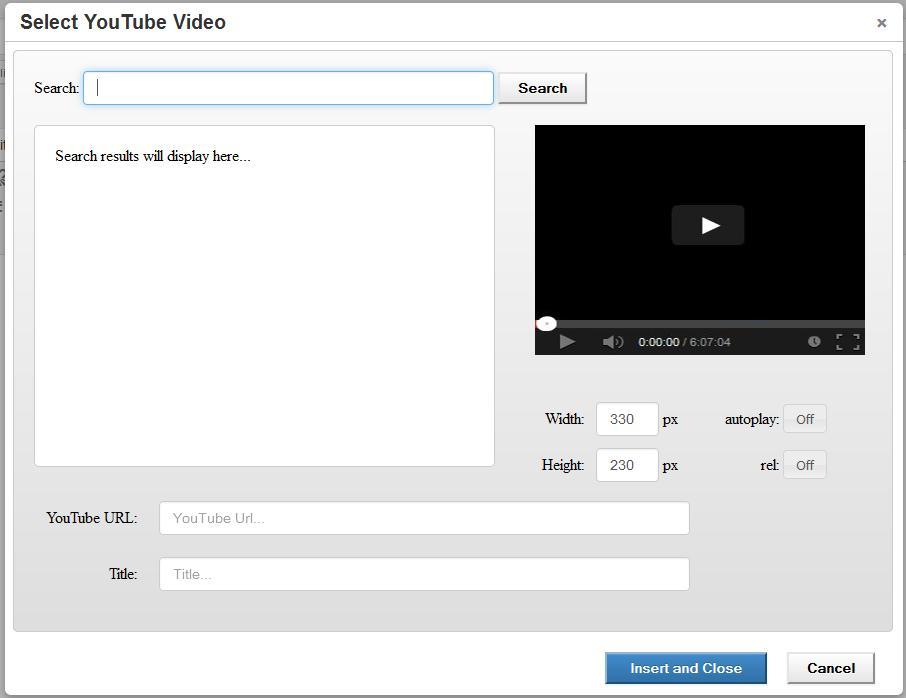The image size is (906, 698).
Task: Click the video time display 0:00:00 / 6:07:04
Action: click(x=684, y=342)
